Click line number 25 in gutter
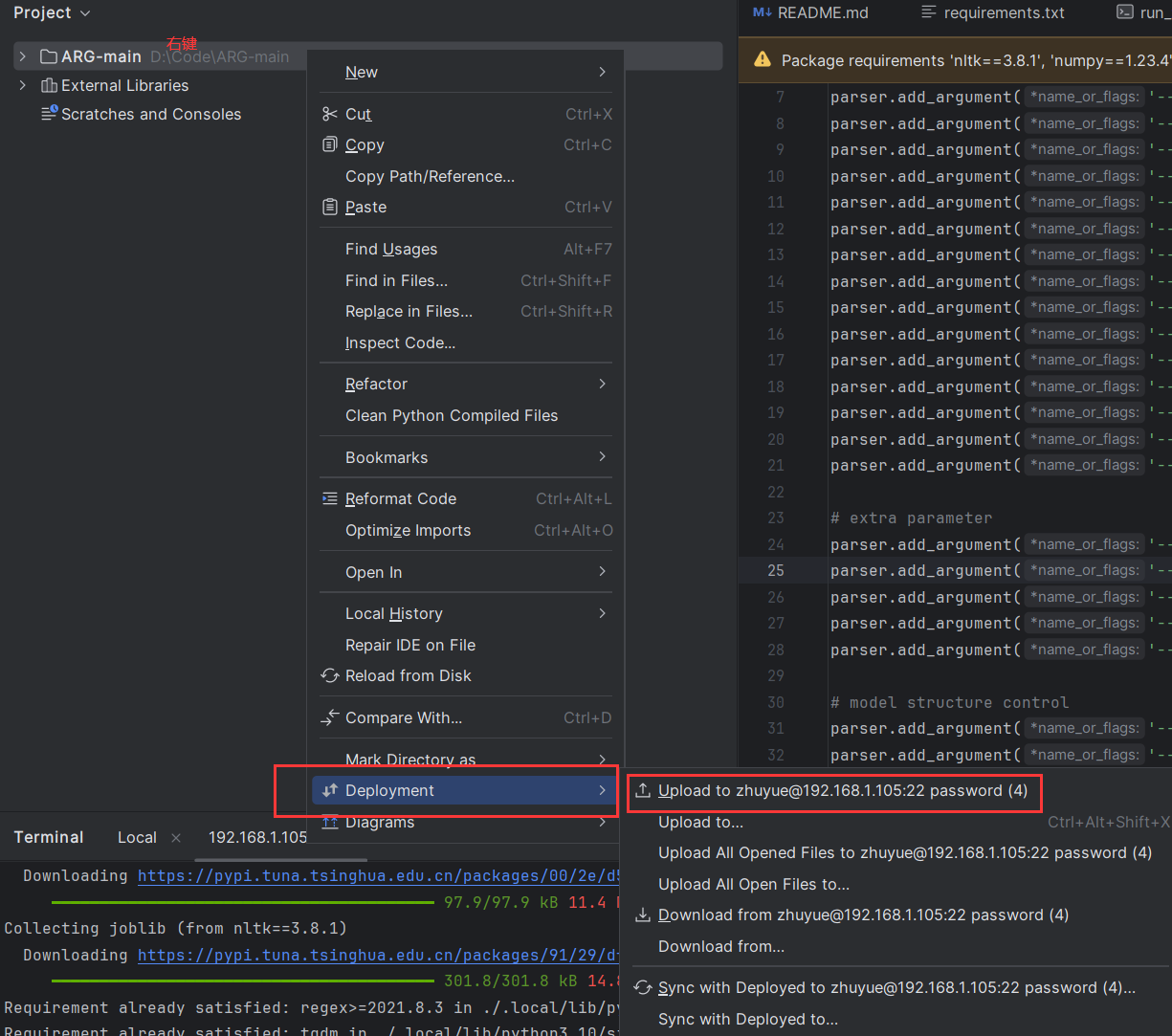Image resolution: width=1172 pixels, height=1036 pixels. (776, 570)
